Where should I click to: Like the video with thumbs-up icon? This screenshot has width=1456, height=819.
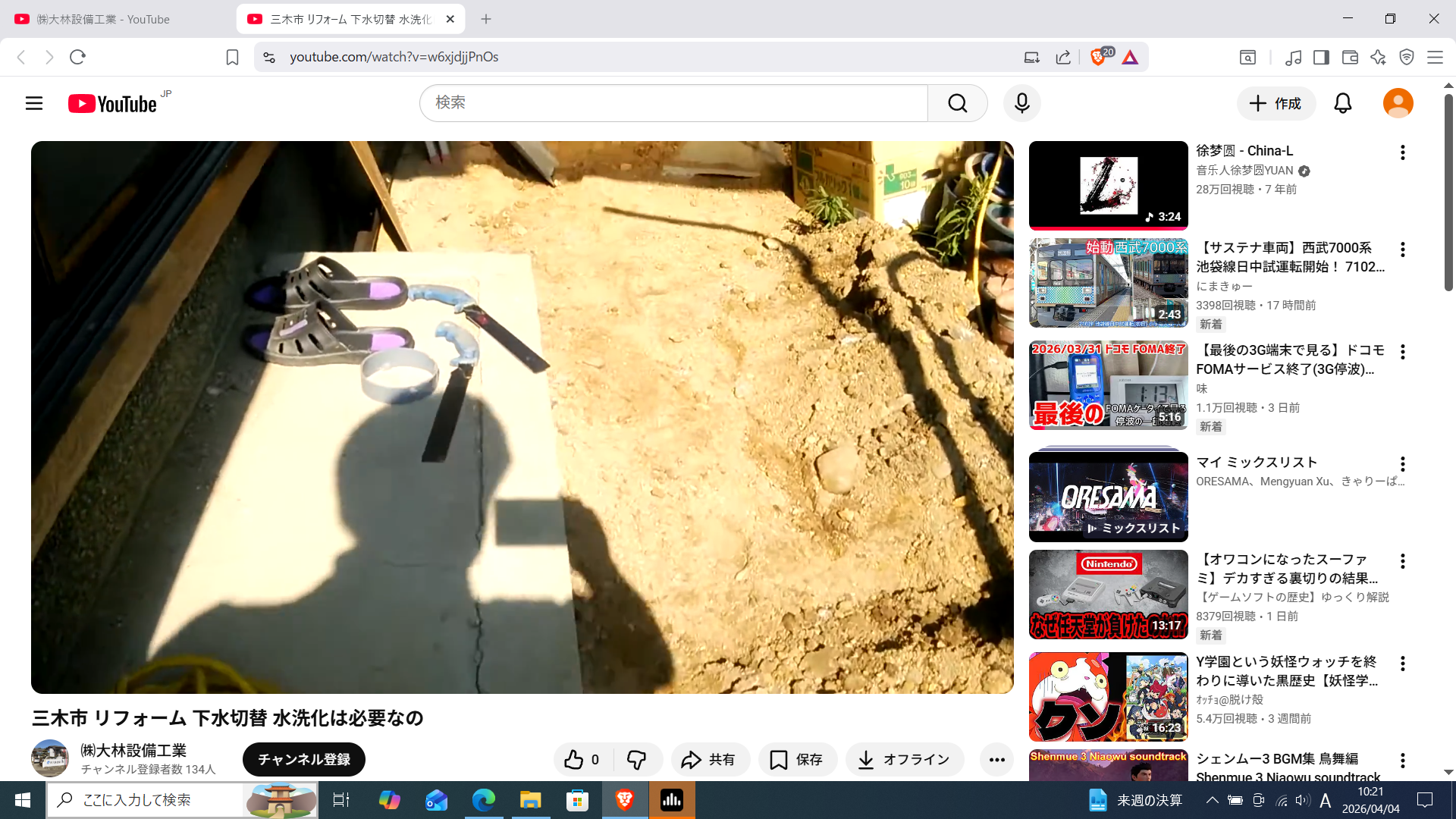coord(582,759)
